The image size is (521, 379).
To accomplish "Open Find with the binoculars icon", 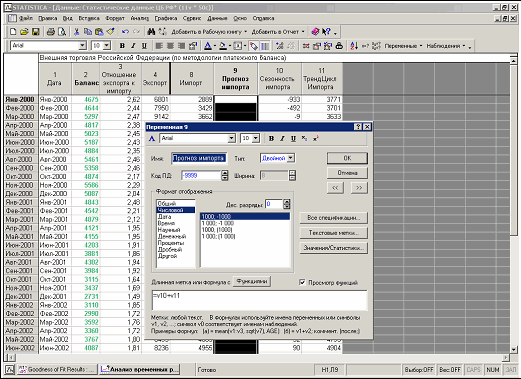I will pyautogui.click(x=151, y=32).
